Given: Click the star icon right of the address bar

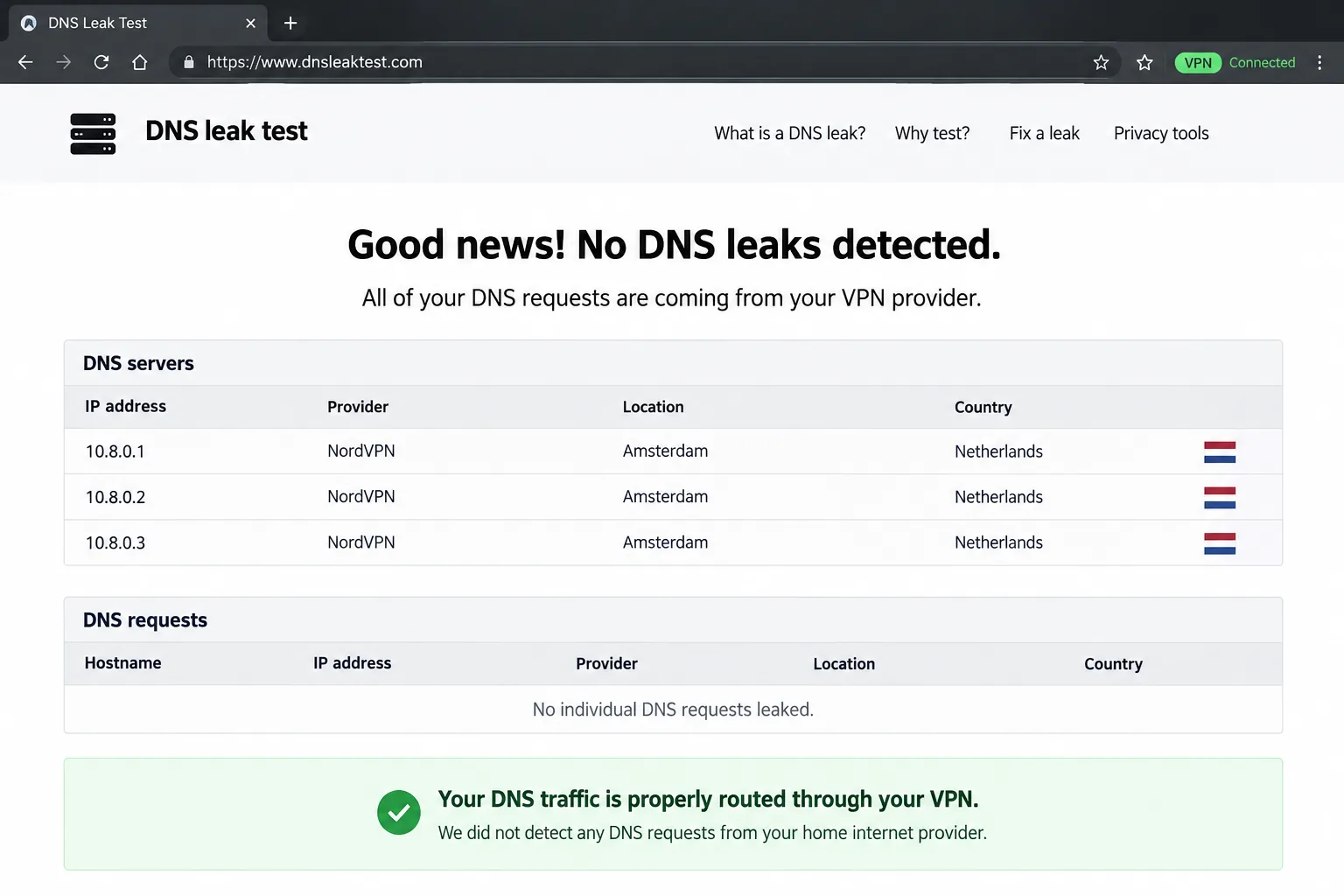Looking at the screenshot, I should point(1144,62).
